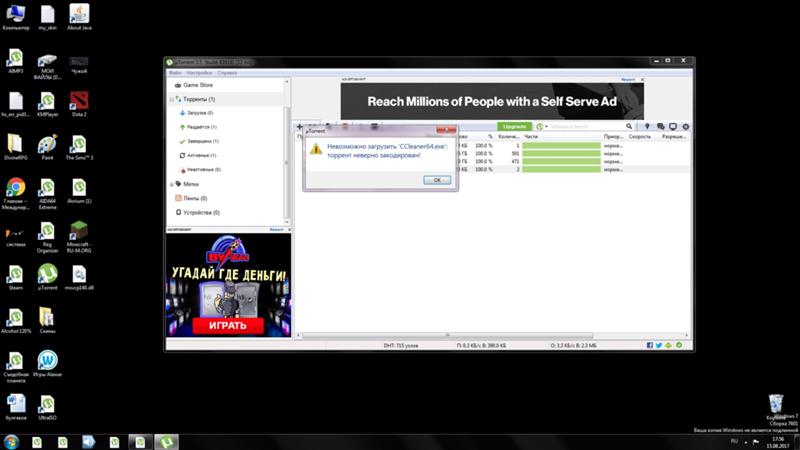Click OK in the error dialog
800x450 pixels.
click(437, 180)
